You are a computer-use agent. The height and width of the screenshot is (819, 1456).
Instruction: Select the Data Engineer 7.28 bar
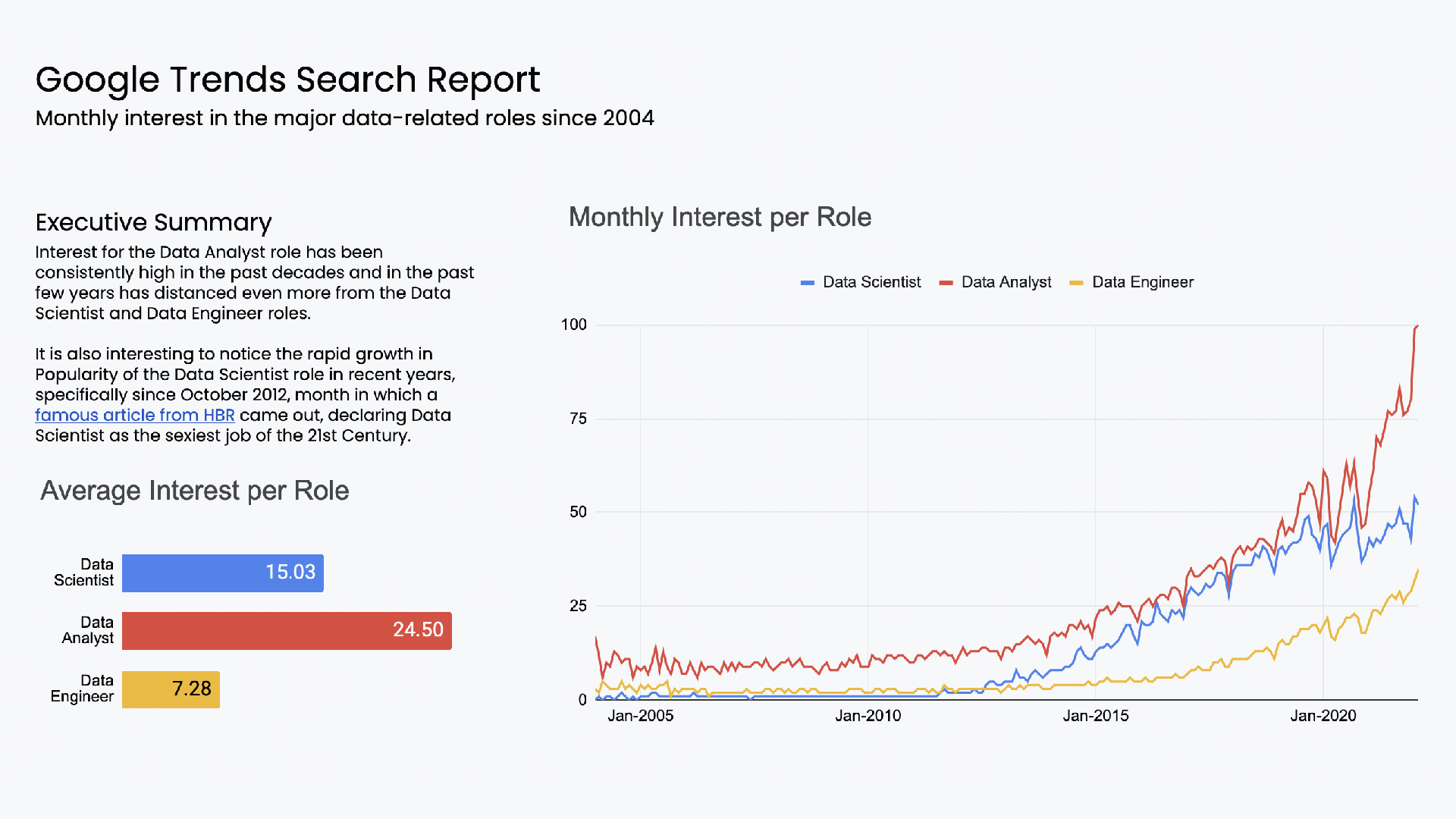point(171,689)
